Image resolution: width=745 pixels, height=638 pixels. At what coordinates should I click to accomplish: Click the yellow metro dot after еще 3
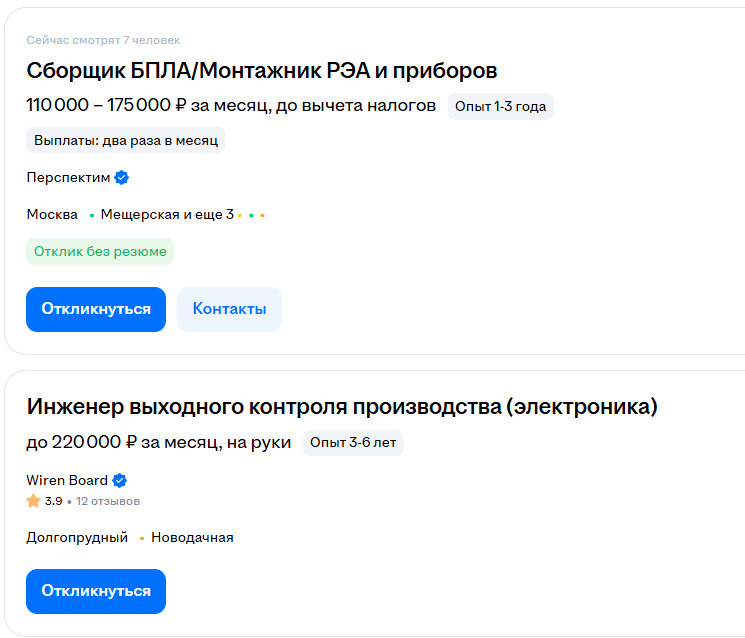click(240, 215)
